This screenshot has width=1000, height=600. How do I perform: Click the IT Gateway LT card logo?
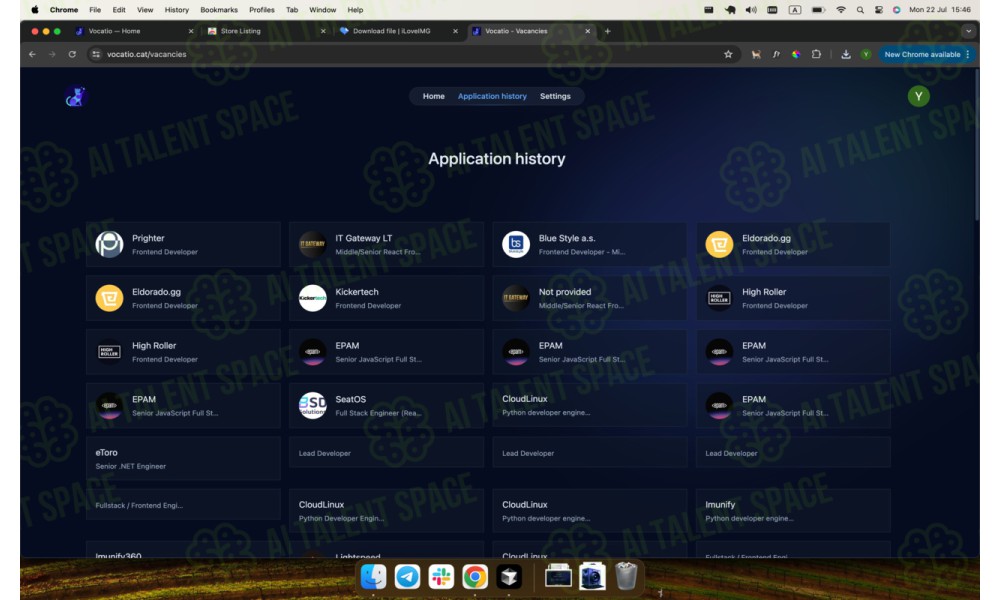312,244
